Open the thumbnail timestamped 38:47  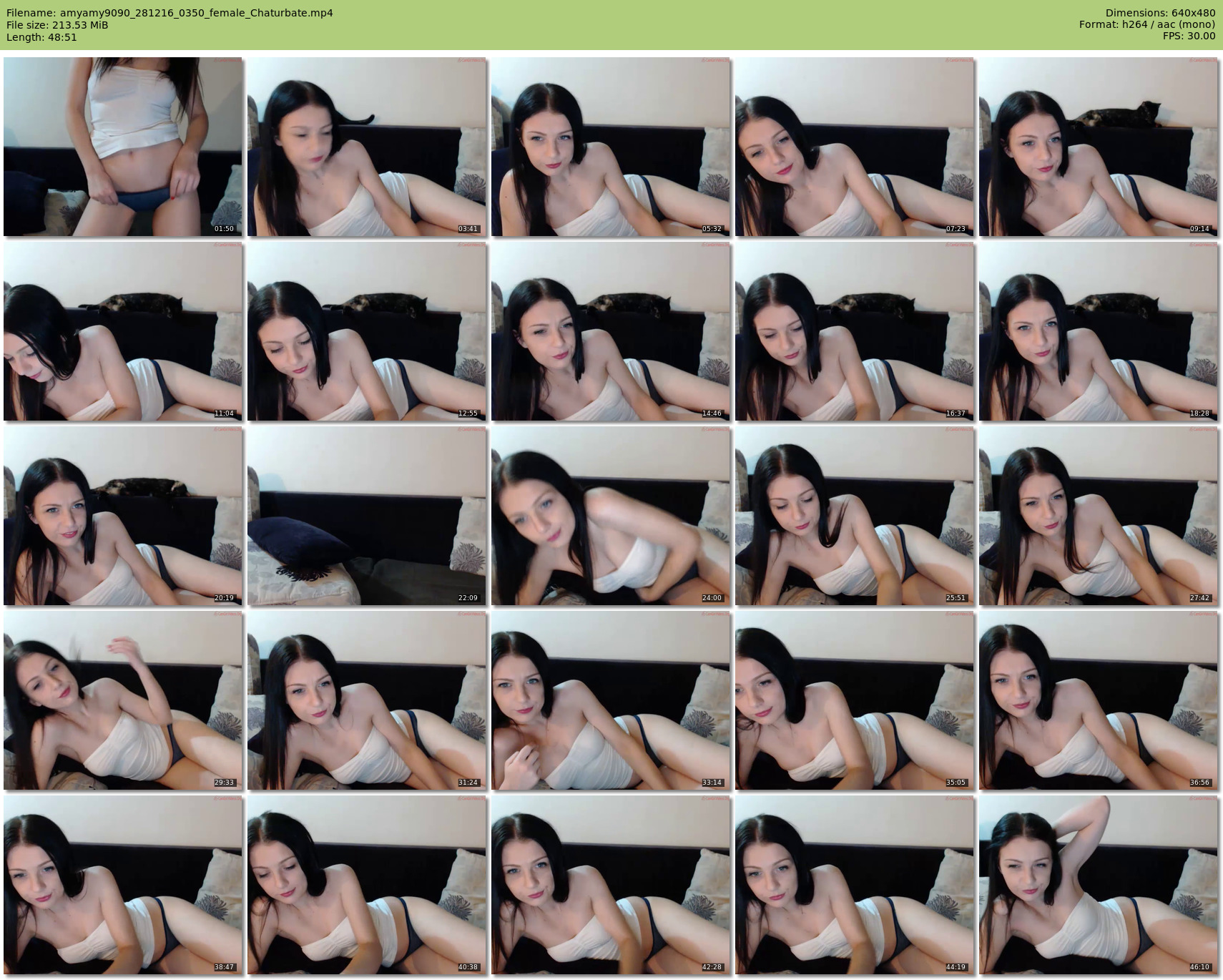click(x=122, y=885)
